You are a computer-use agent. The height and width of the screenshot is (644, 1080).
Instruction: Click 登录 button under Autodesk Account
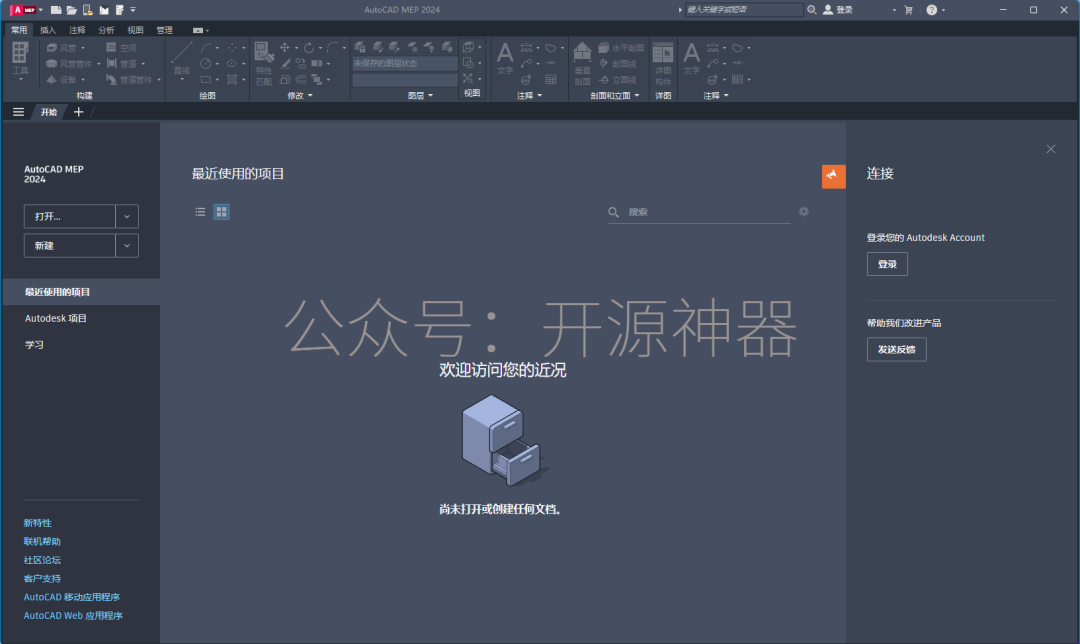point(887,264)
